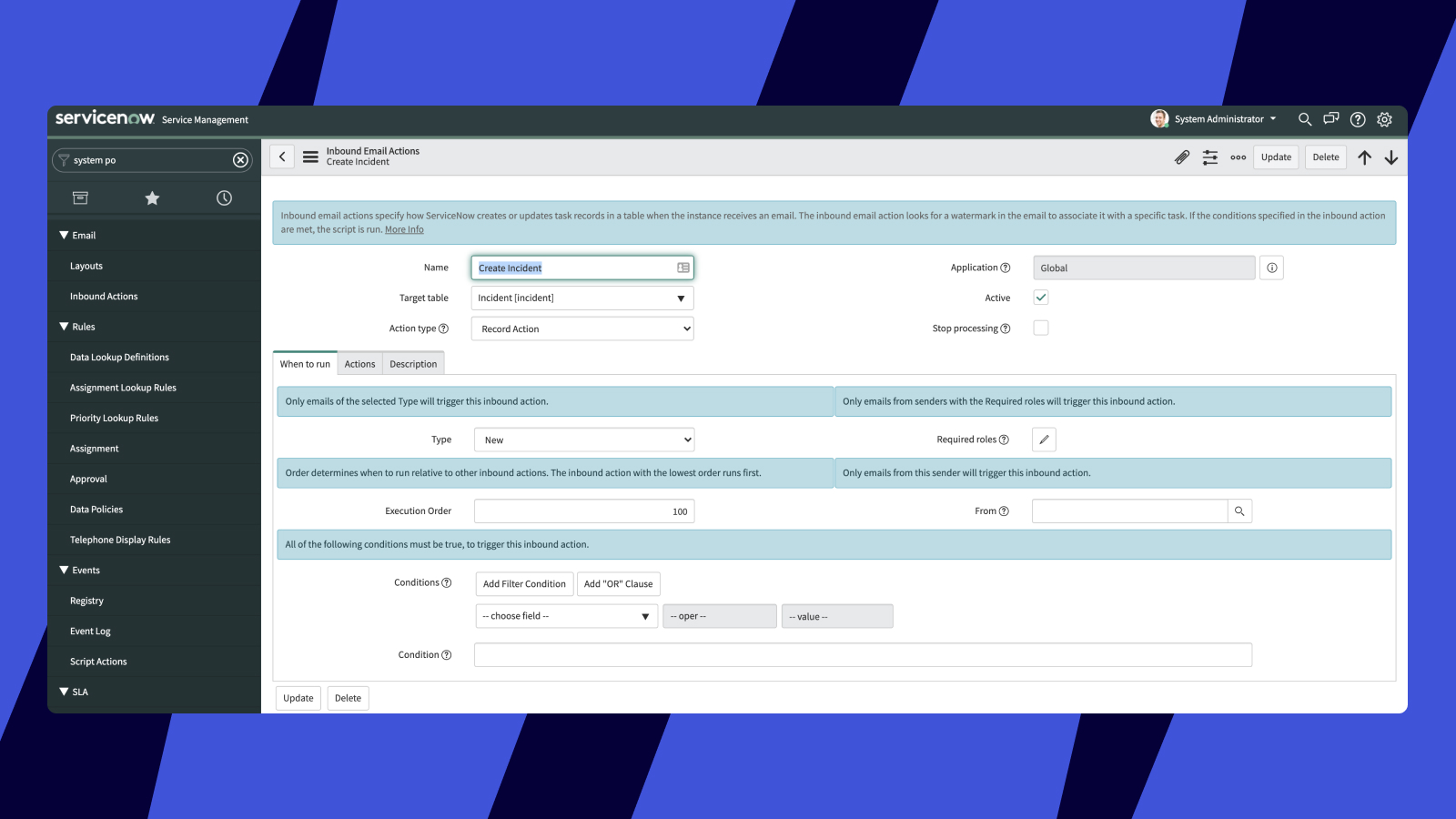Click the Add Filter Condition button
The image size is (1456, 819).
tap(523, 583)
